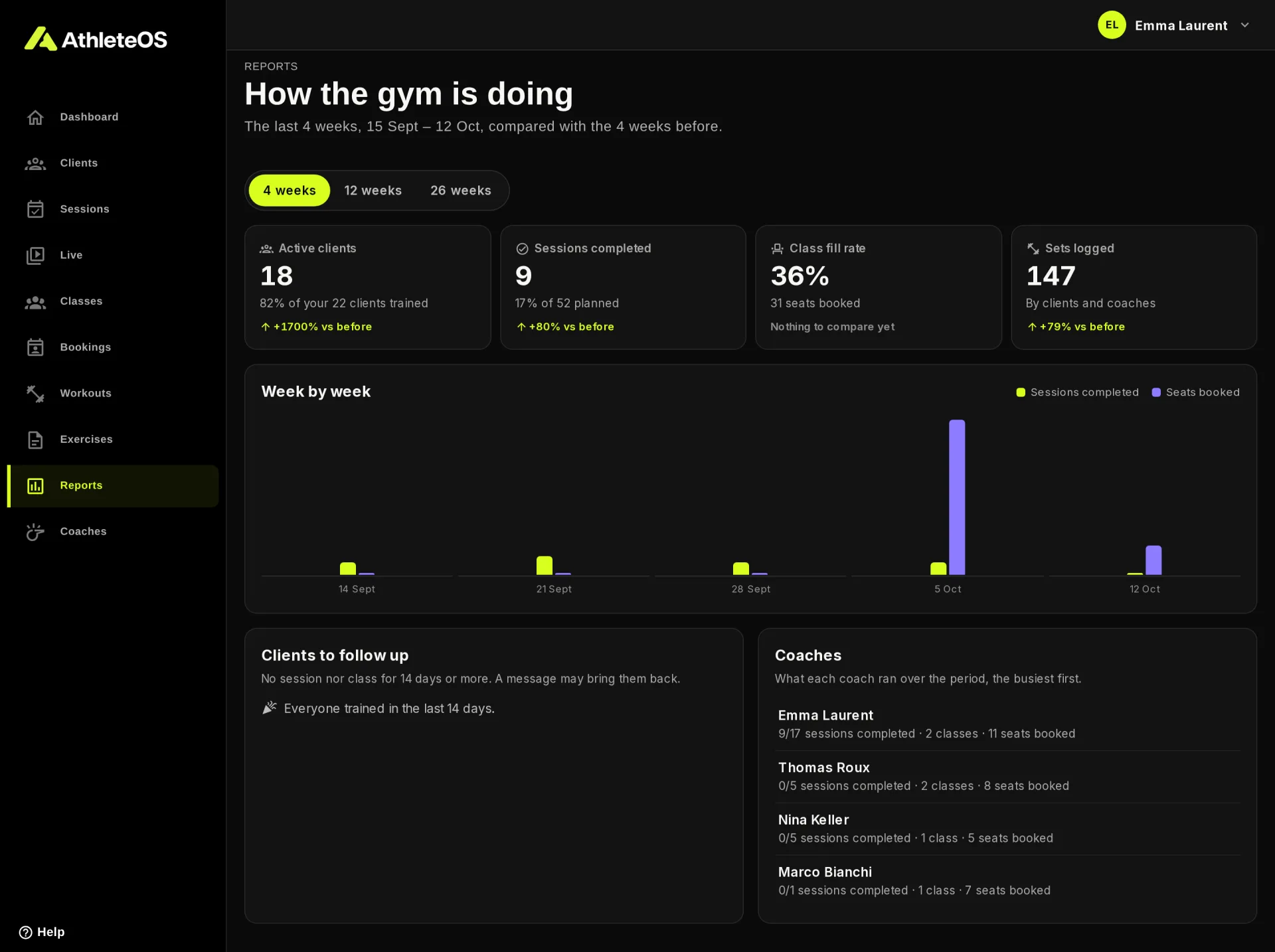
Task: Open the Dashboard home icon
Action: click(35, 118)
